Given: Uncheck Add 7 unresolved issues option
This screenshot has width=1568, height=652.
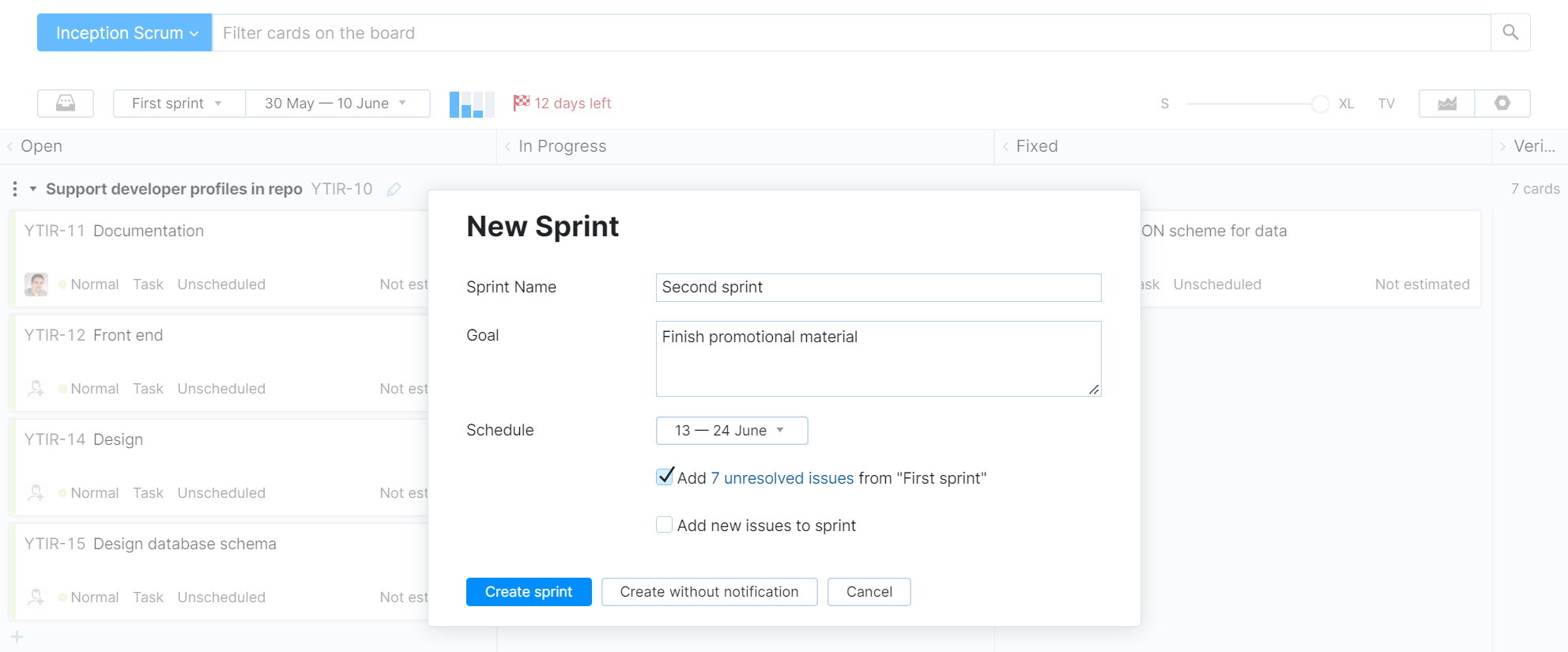Looking at the screenshot, I should 664,477.
